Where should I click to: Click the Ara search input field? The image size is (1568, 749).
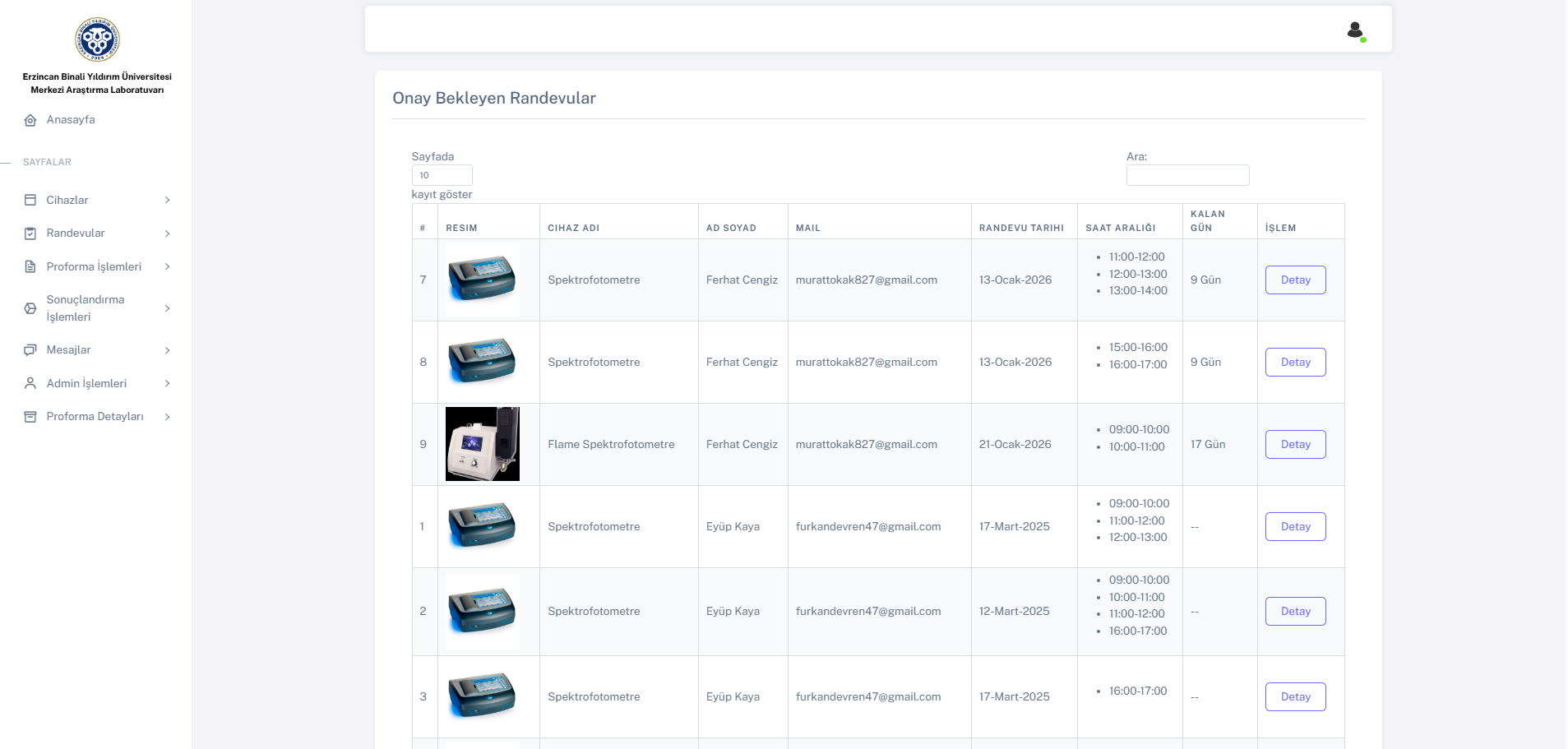tap(1187, 175)
